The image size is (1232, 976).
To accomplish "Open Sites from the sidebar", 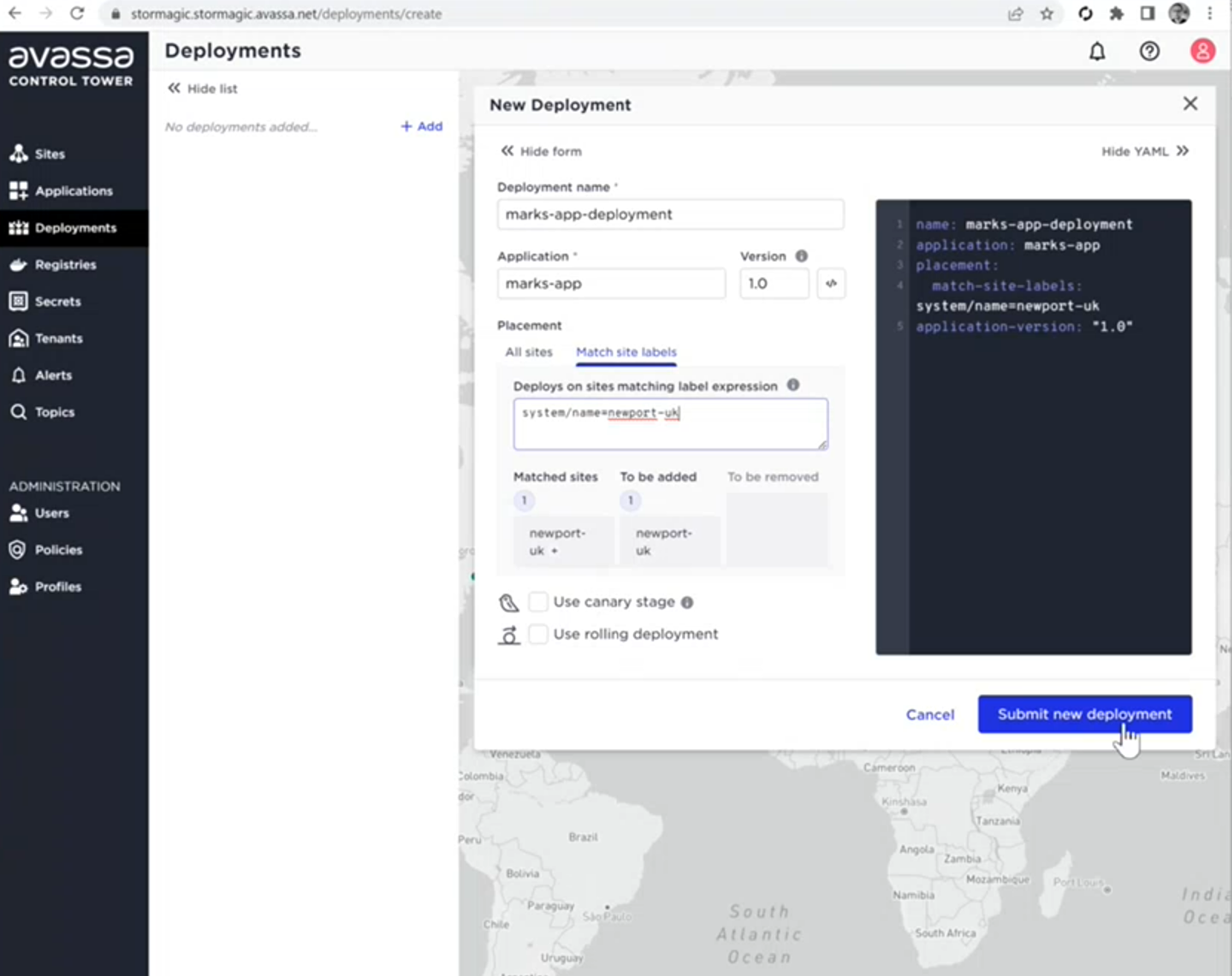I will click(37, 154).
